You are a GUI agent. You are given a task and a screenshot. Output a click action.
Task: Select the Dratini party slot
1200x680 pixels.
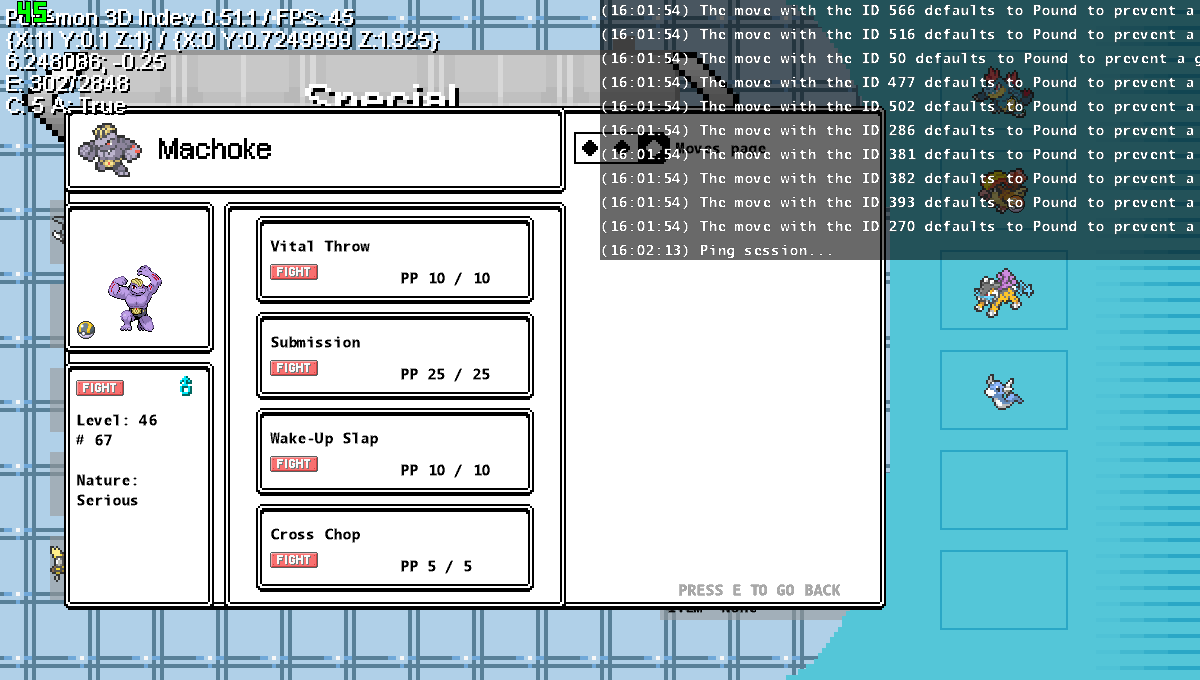click(1003, 391)
